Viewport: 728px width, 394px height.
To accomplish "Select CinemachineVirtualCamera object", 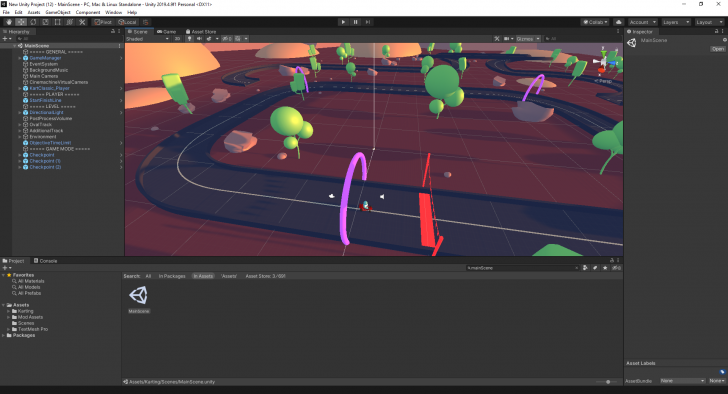I will pyautogui.click(x=58, y=82).
